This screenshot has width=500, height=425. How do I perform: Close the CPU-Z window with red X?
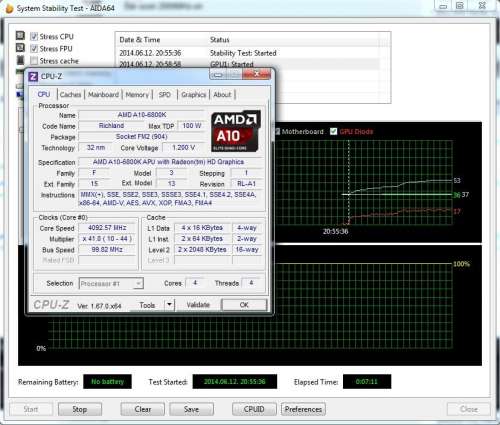click(256, 74)
